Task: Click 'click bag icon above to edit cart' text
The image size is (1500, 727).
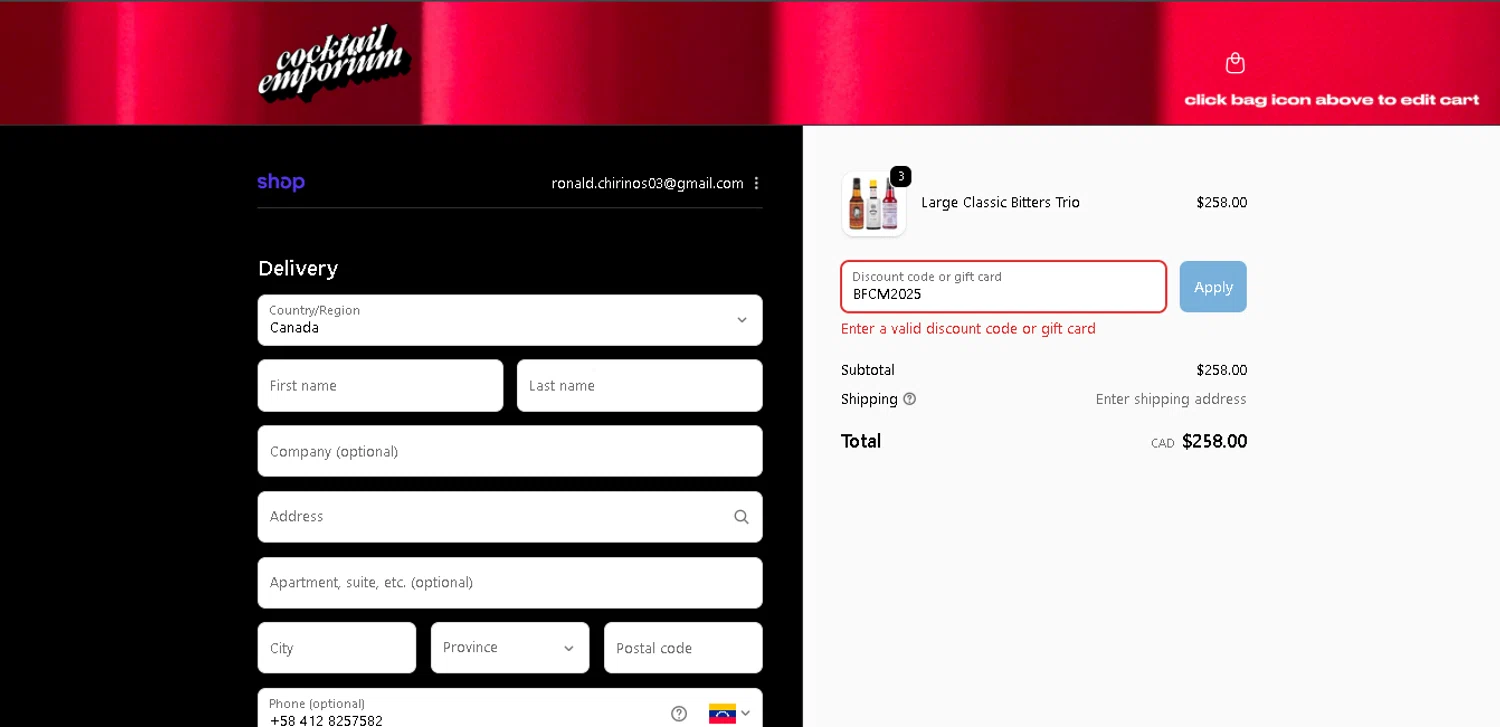Action: point(1332,100)
